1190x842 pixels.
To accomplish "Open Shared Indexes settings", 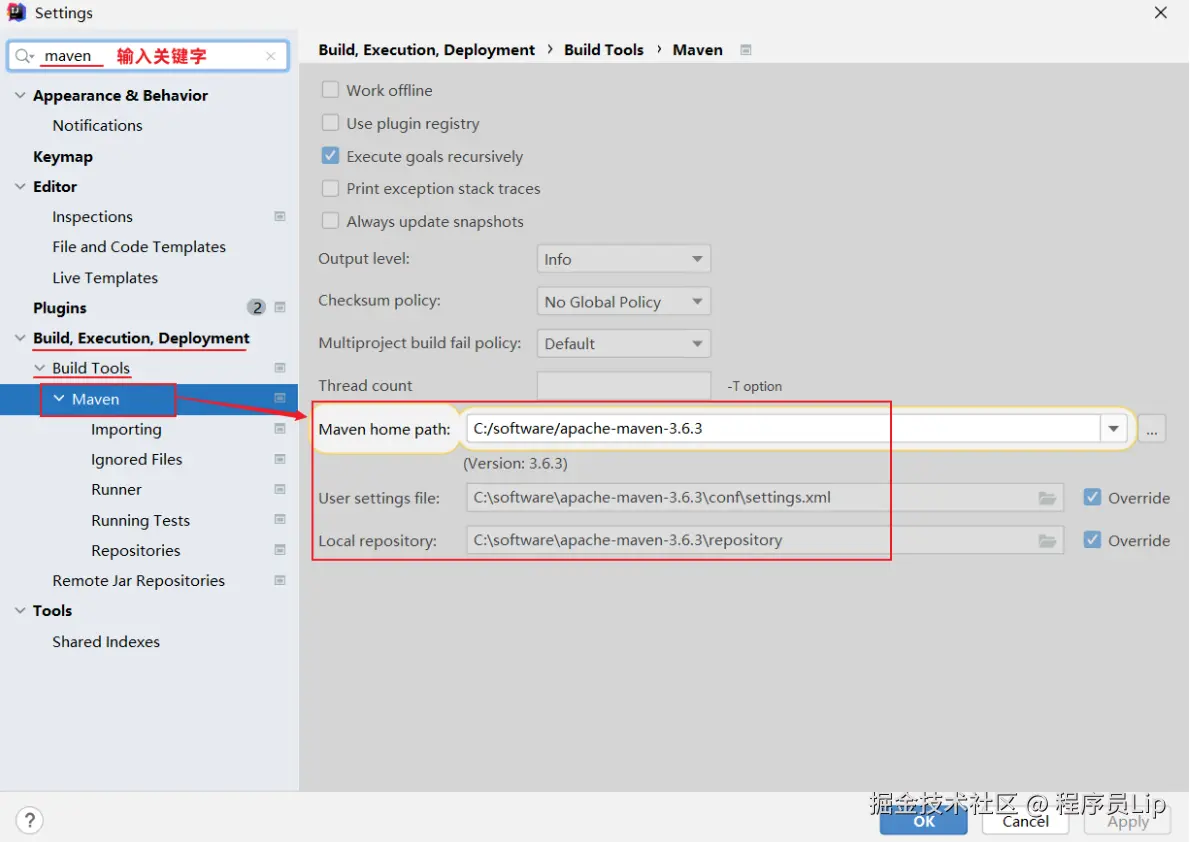I will click(105, 642).
